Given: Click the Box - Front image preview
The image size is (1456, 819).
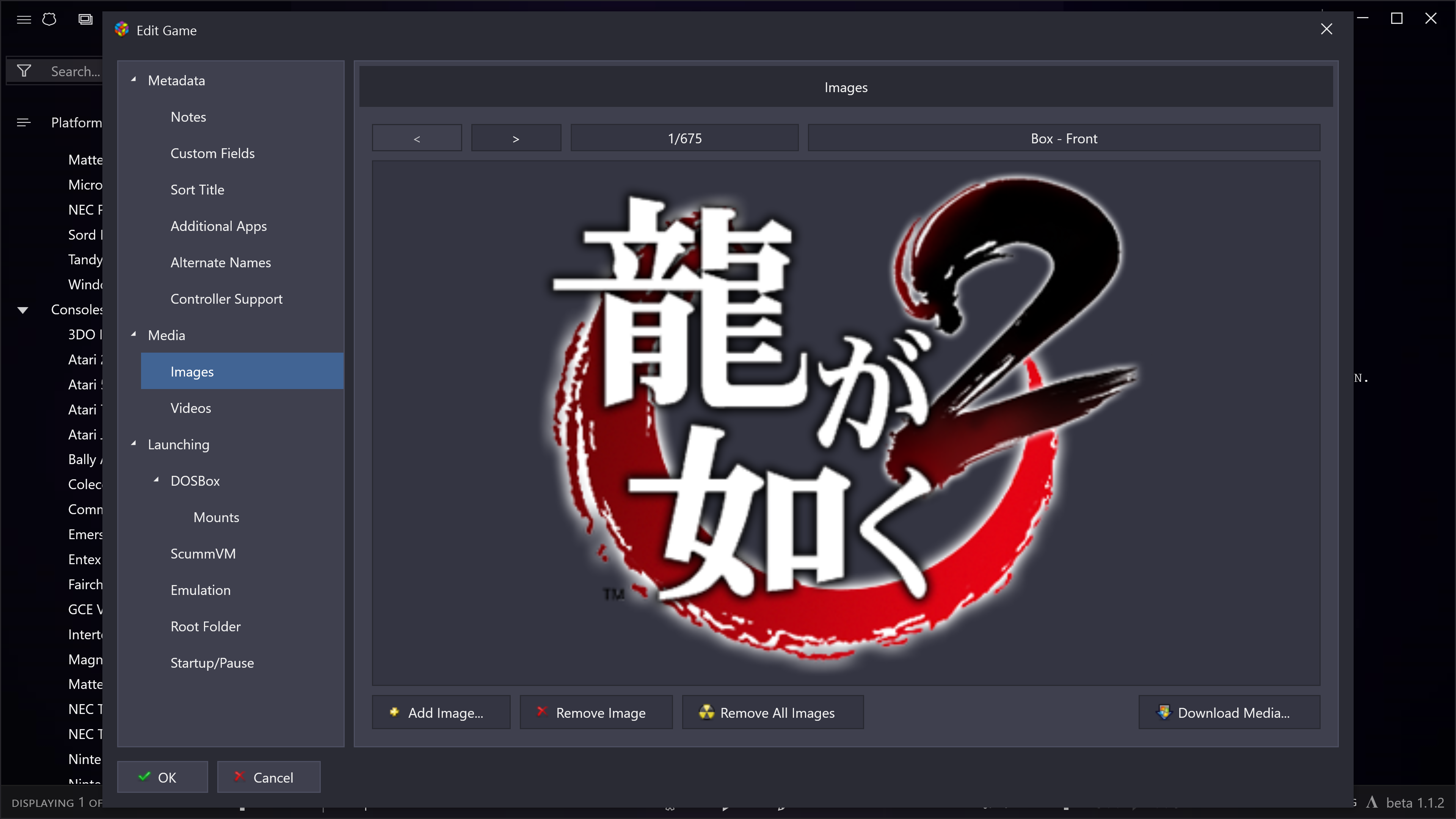Looking at the screenshot, I should click(846, 423).
